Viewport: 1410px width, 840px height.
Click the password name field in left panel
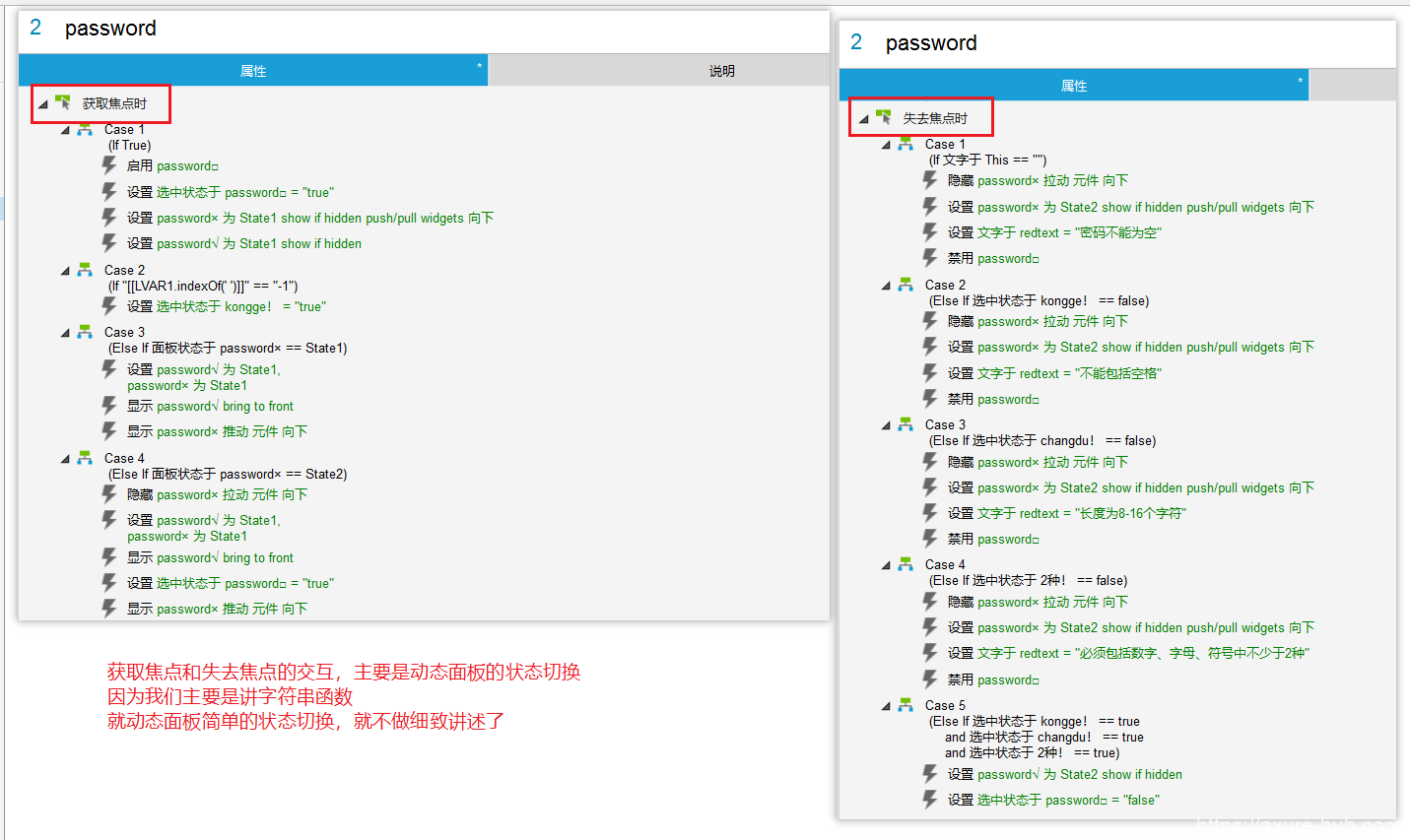[x=110, y=29]
